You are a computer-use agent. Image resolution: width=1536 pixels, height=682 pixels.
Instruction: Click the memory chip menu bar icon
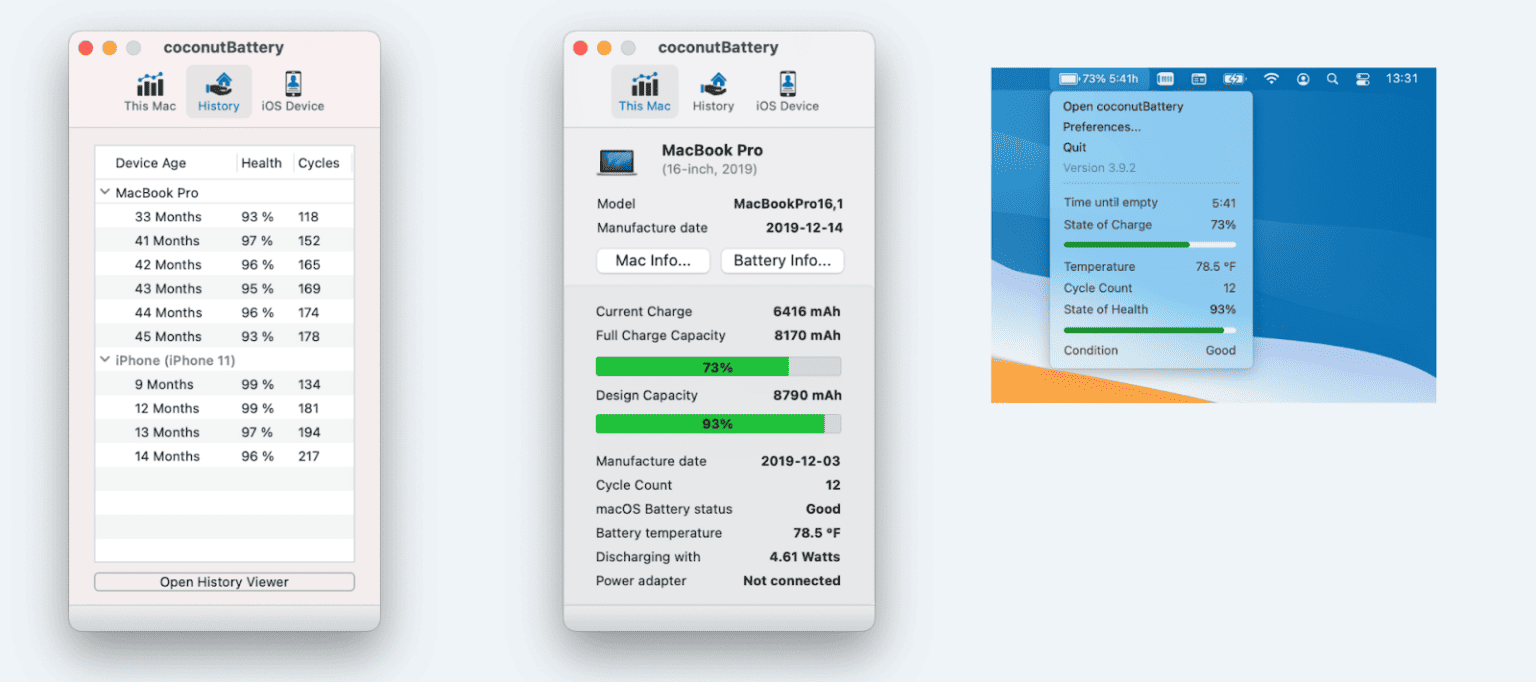(x=1165, y=78)
